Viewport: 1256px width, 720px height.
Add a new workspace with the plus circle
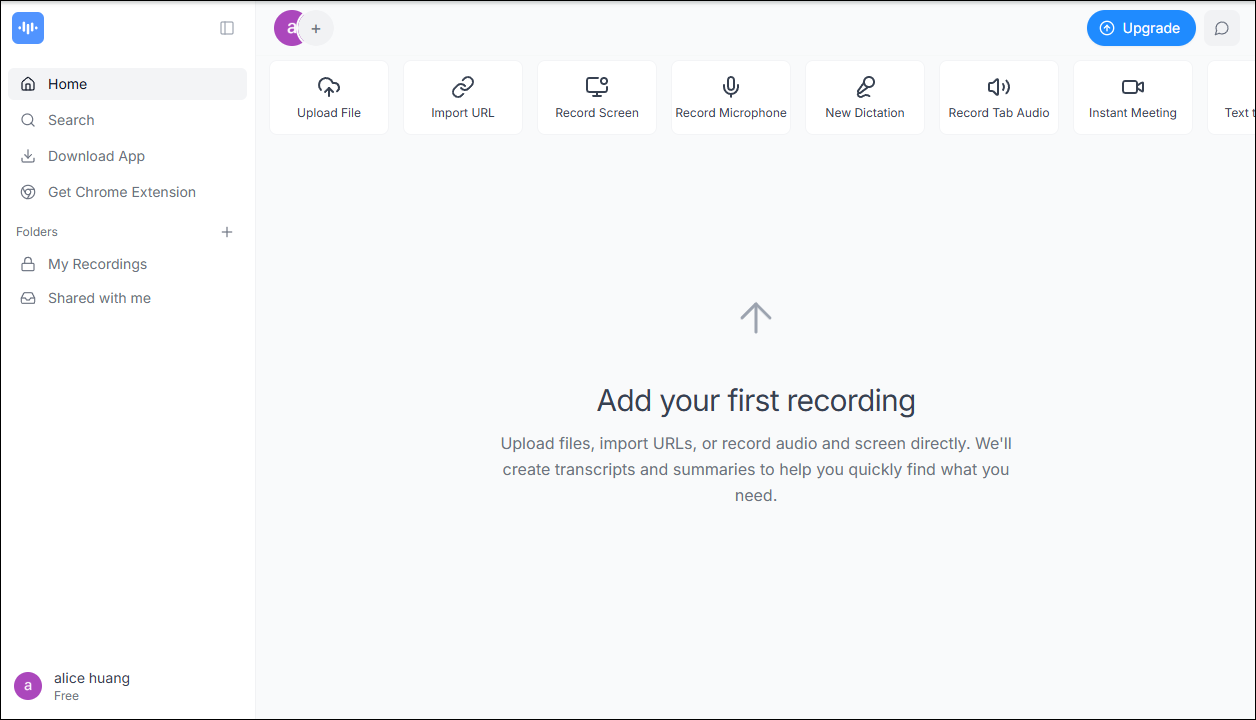[x=317, y=28]
